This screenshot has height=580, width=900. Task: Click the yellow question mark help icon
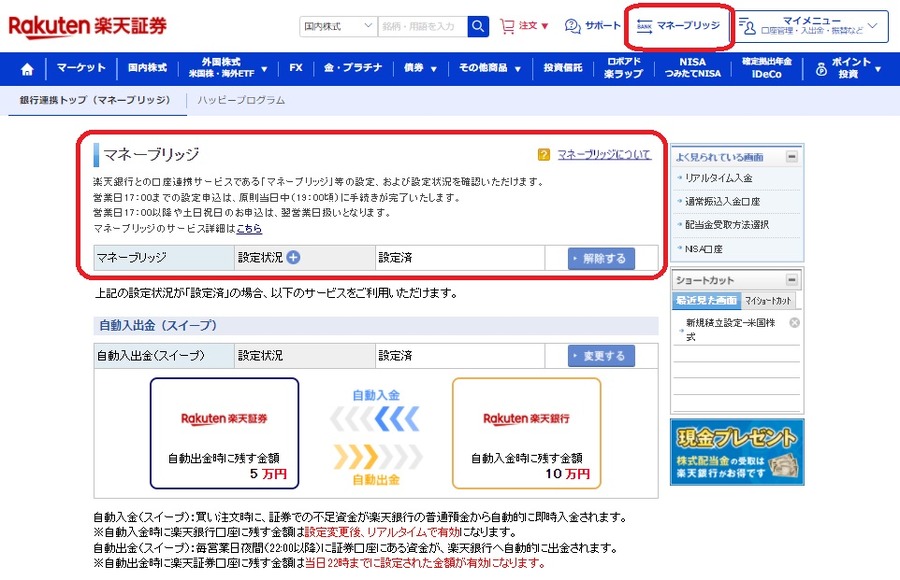[x=544, y=154]
